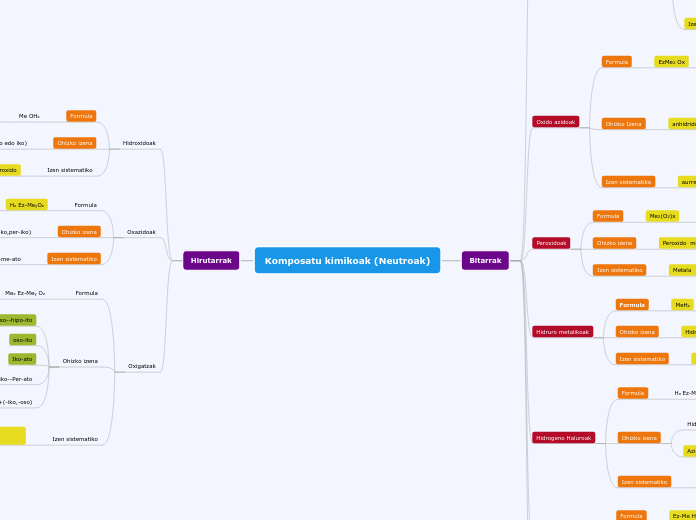The height and width of the screenshot is (520, 696).
Task: Click the Hidroxidoak branch label
Action: point(139,143)
